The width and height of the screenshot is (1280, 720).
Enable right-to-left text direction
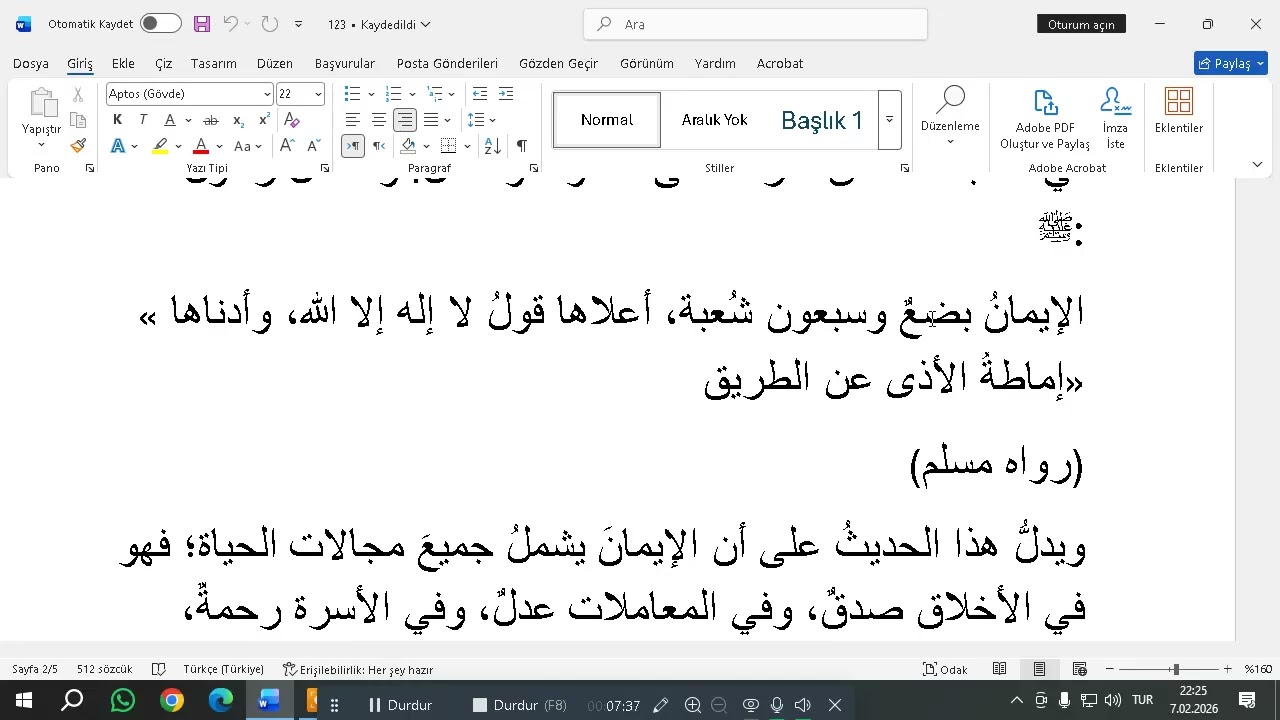point(379,146)
